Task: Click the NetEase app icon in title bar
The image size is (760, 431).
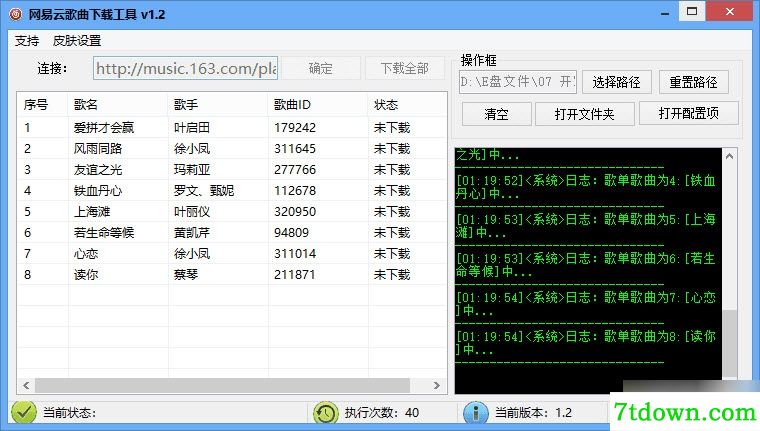Action: click(15, 14)
